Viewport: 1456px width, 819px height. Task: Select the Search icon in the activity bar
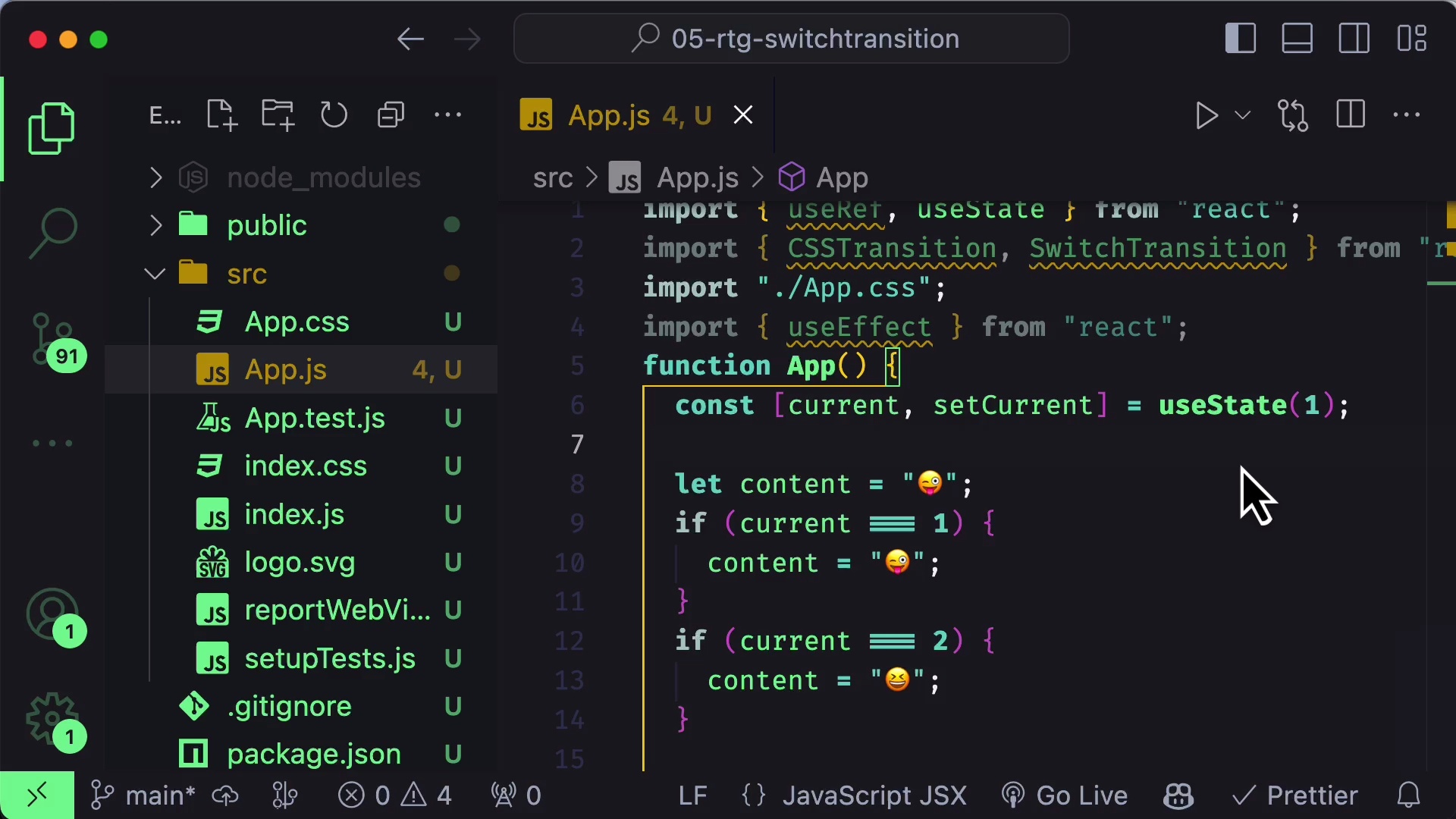[53, 231]
